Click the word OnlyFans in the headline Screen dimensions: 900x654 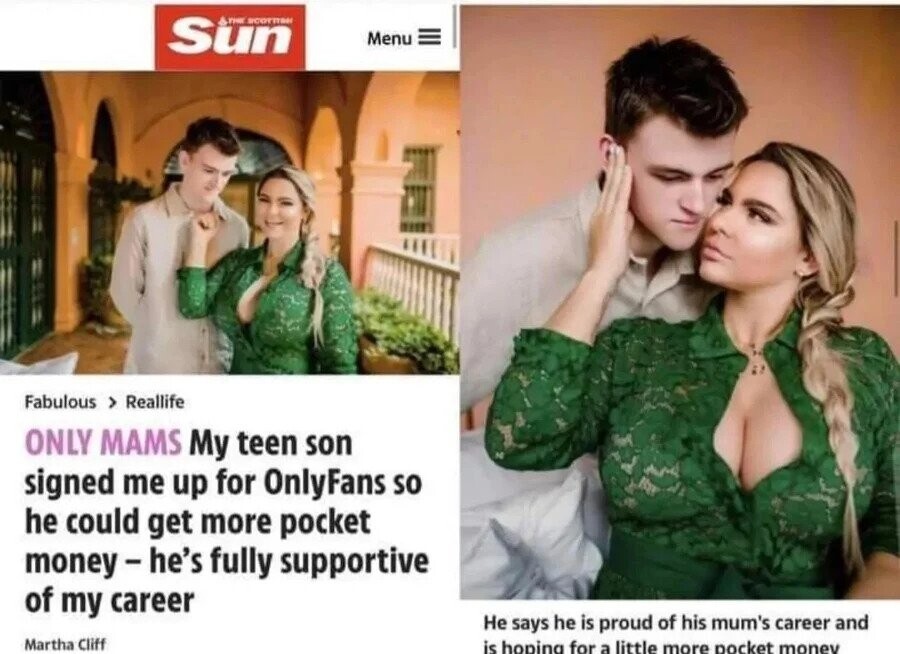pyautogui.click(x=324, y=483)
